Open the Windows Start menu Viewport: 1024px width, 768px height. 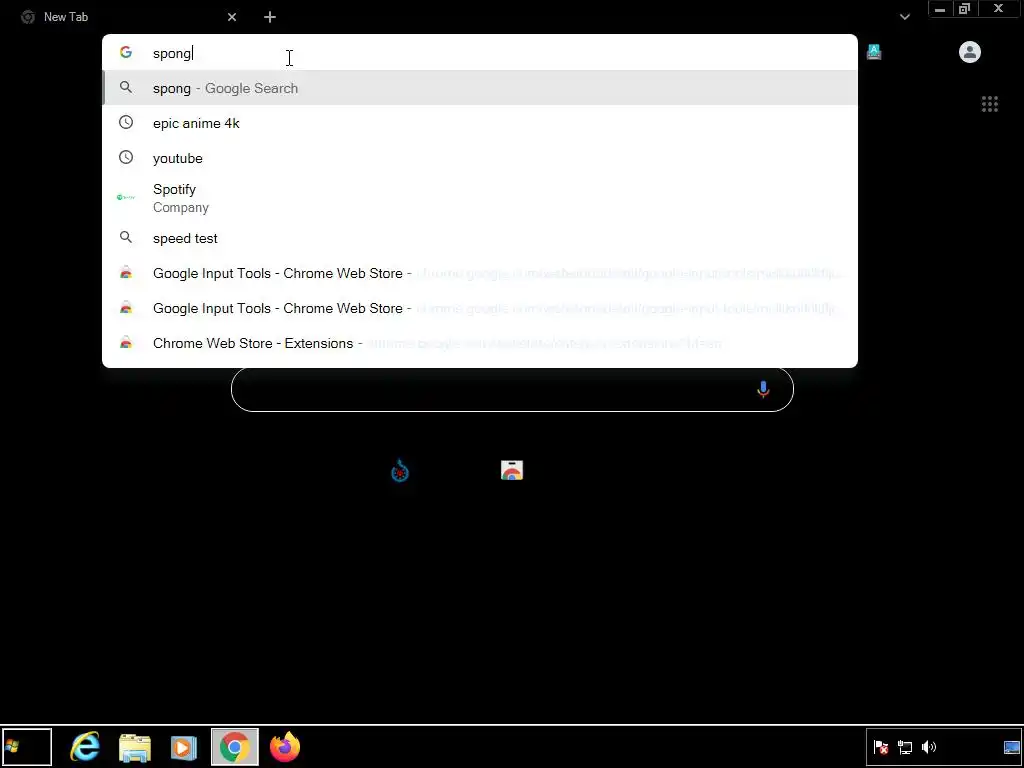coord(27,746)
